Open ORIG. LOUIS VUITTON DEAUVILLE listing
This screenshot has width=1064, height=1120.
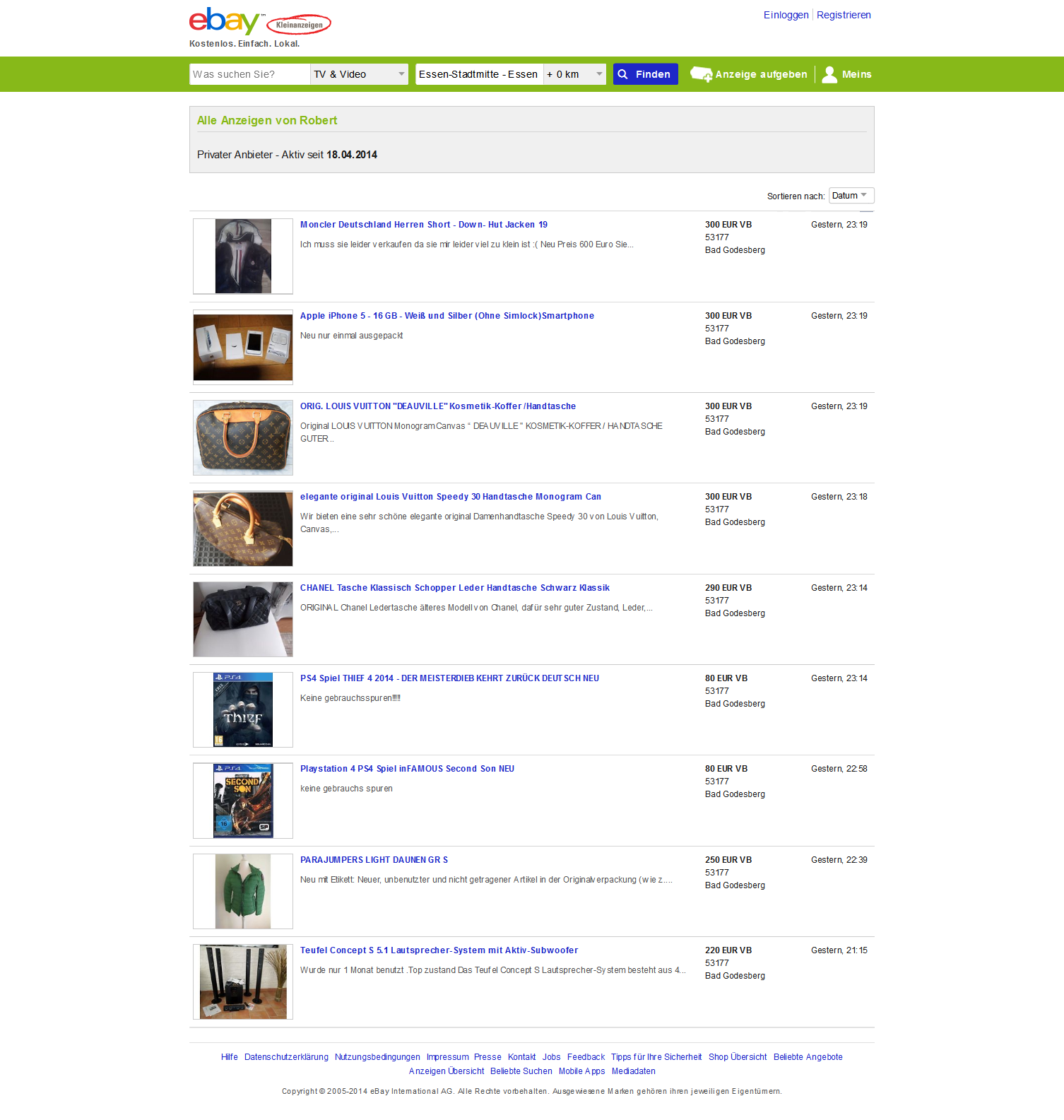438,406
